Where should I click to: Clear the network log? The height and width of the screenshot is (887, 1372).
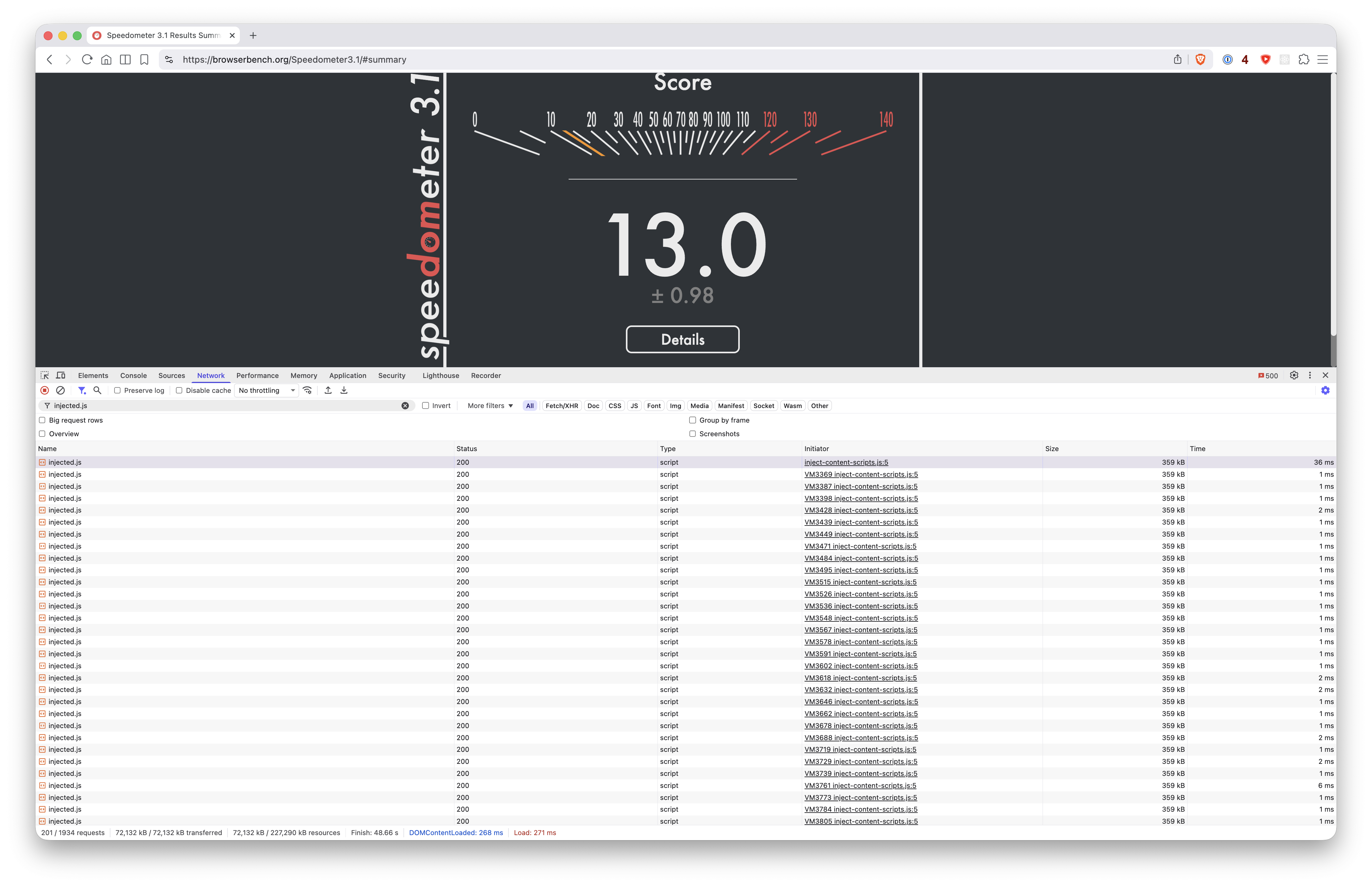click(60, 391)
